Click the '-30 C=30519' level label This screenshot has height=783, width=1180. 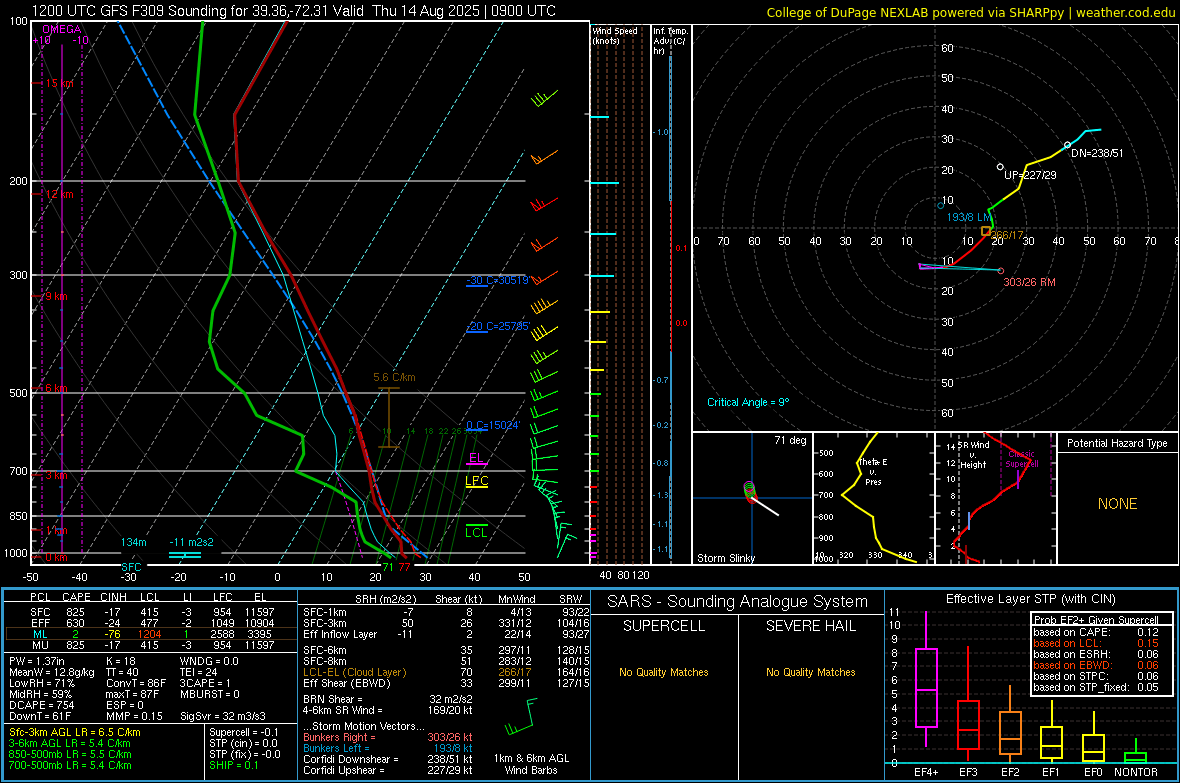click(x=497, y=280)
